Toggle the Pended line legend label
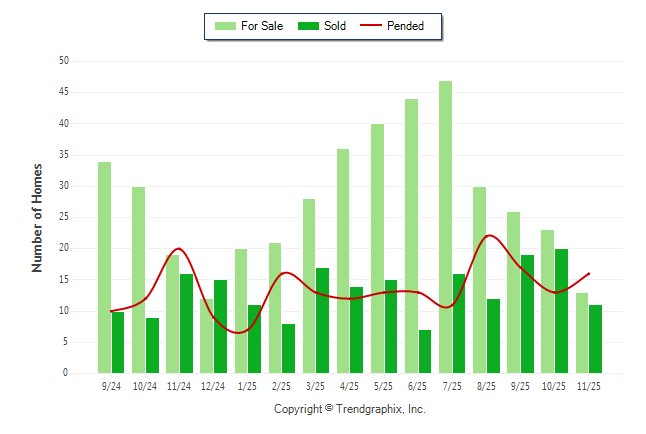The width and height of the screenshot is (646, 434). (405, 26)
